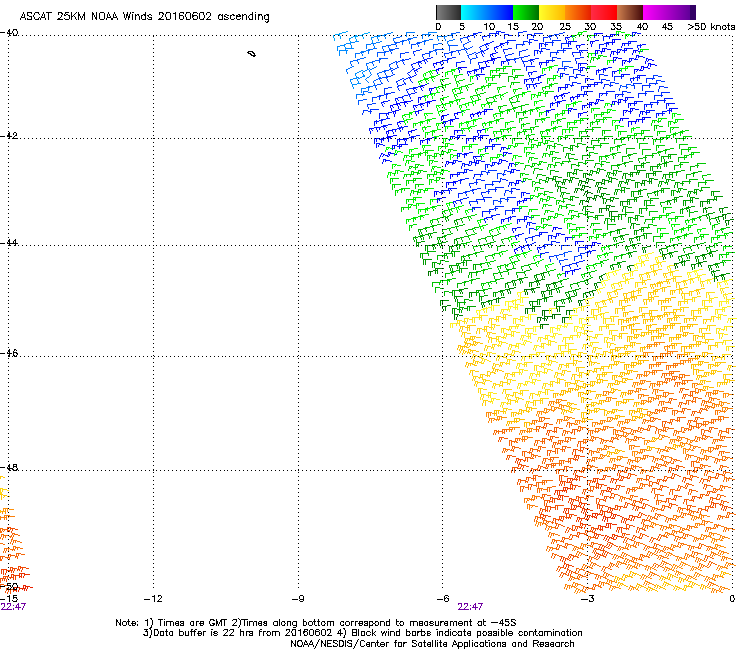The height and width of the screenshot is (650, 740).
Task: Select the '25' label under the color scale
Action: (565, 26)
